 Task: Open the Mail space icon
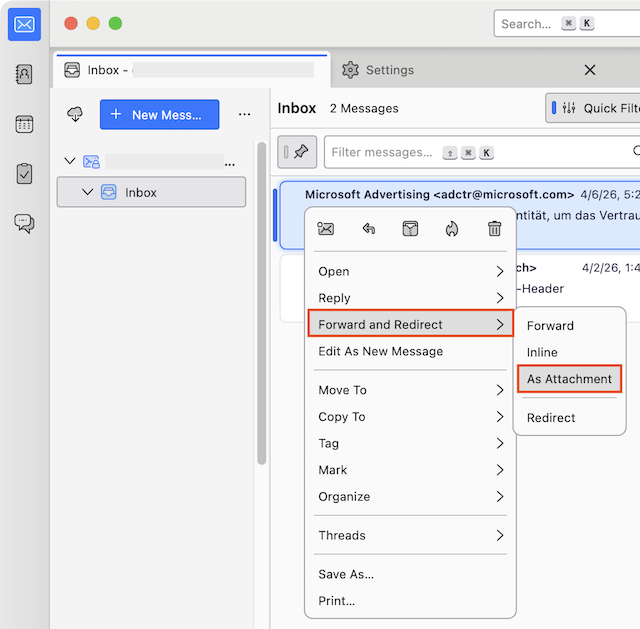tap(24, 24)
